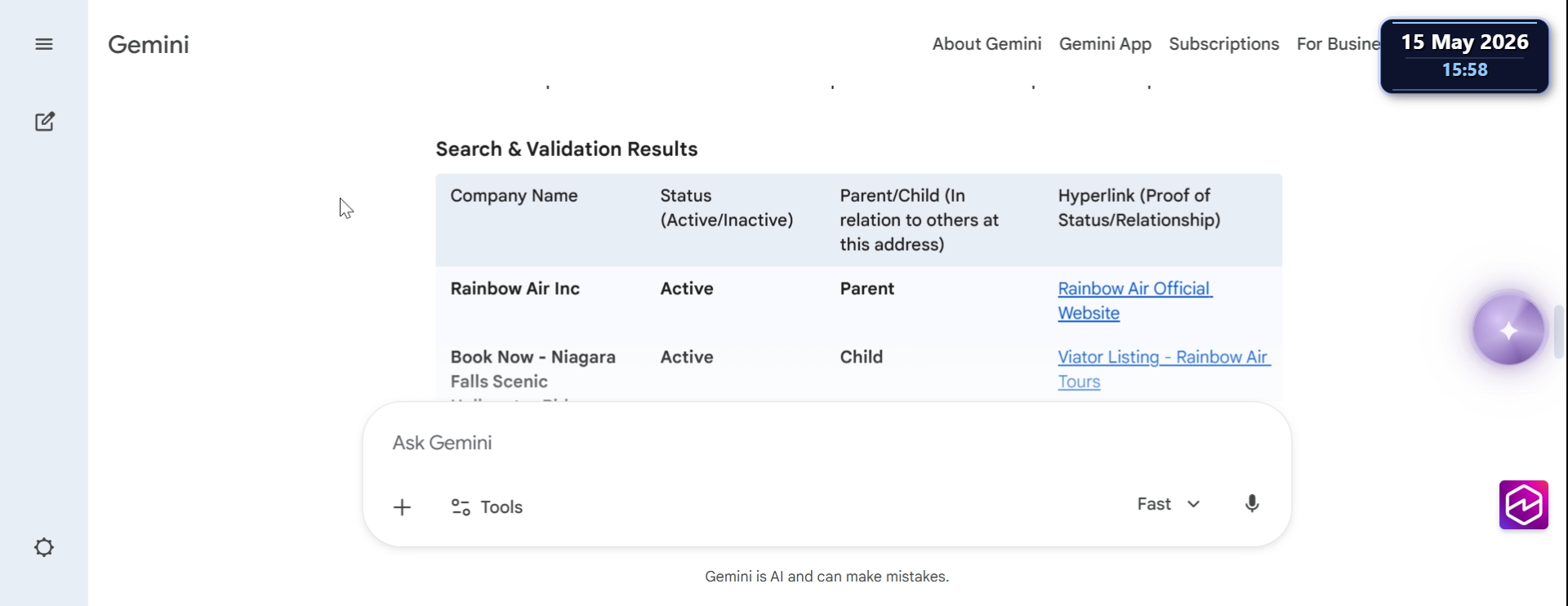This screenshot has height=606, width=1568.
Task: Open Rainbow Air Official Website link
Action: click(x=1135, y=301)
